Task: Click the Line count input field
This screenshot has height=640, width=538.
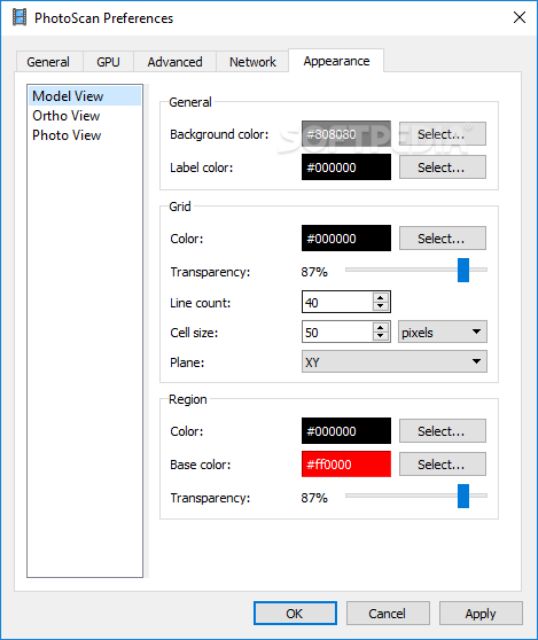Action: [337, 302]
